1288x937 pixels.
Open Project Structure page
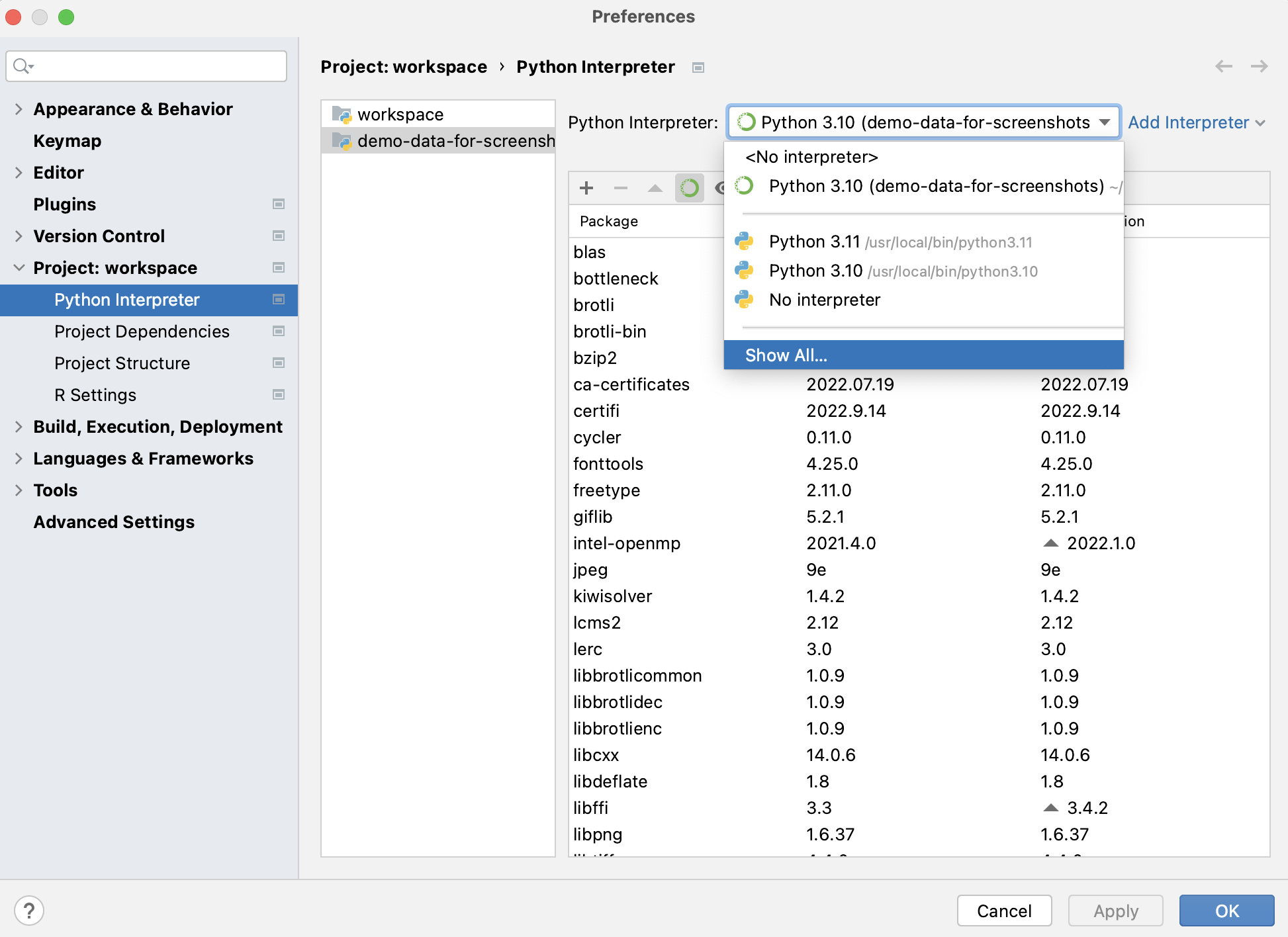pyautogui.click(x=122, y=363)
